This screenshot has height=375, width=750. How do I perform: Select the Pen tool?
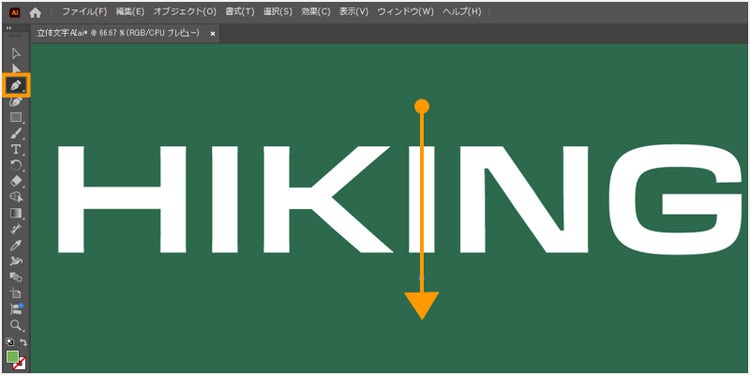pyautogui.click(x=16, y=86)
